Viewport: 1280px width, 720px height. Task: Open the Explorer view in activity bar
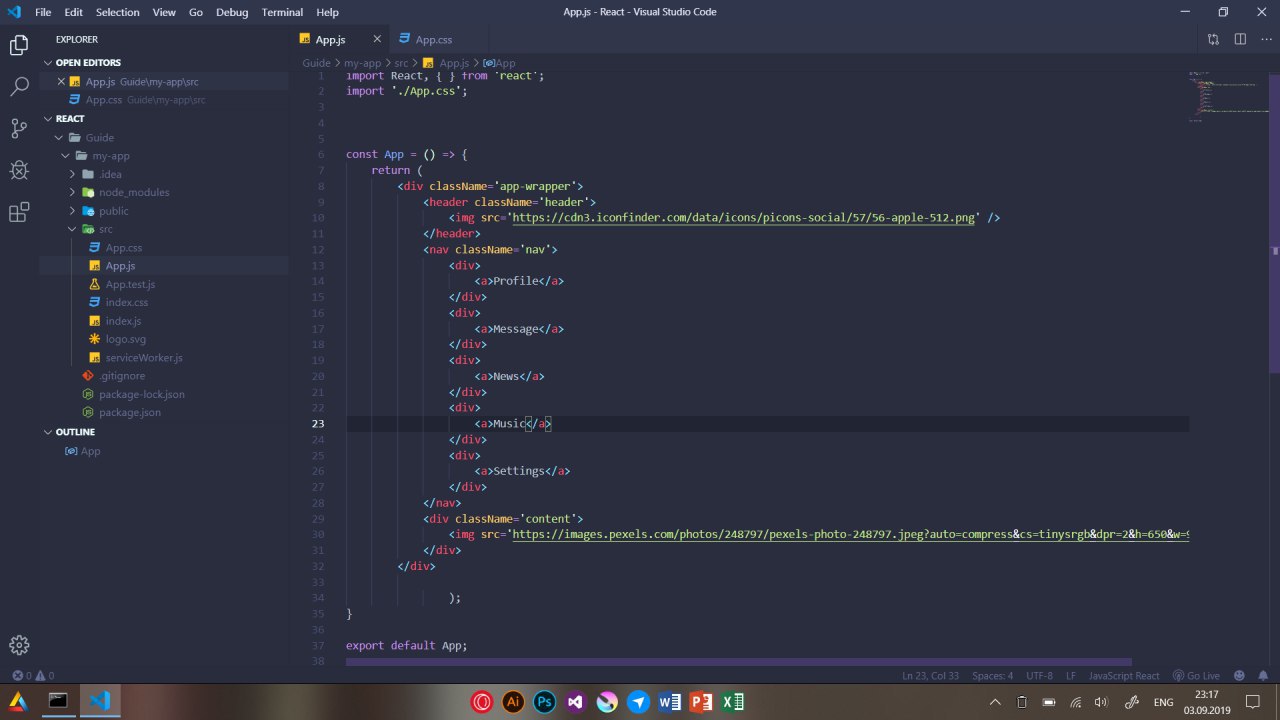pos(19,45)
